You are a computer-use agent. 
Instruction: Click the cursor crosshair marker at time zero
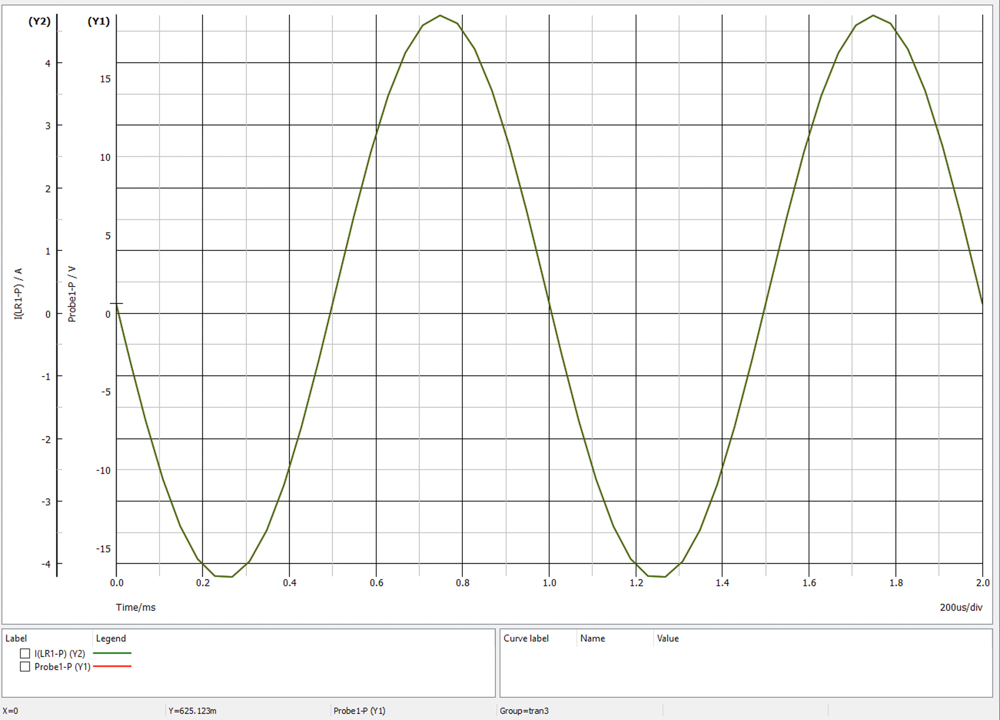(x=116, y=304)
